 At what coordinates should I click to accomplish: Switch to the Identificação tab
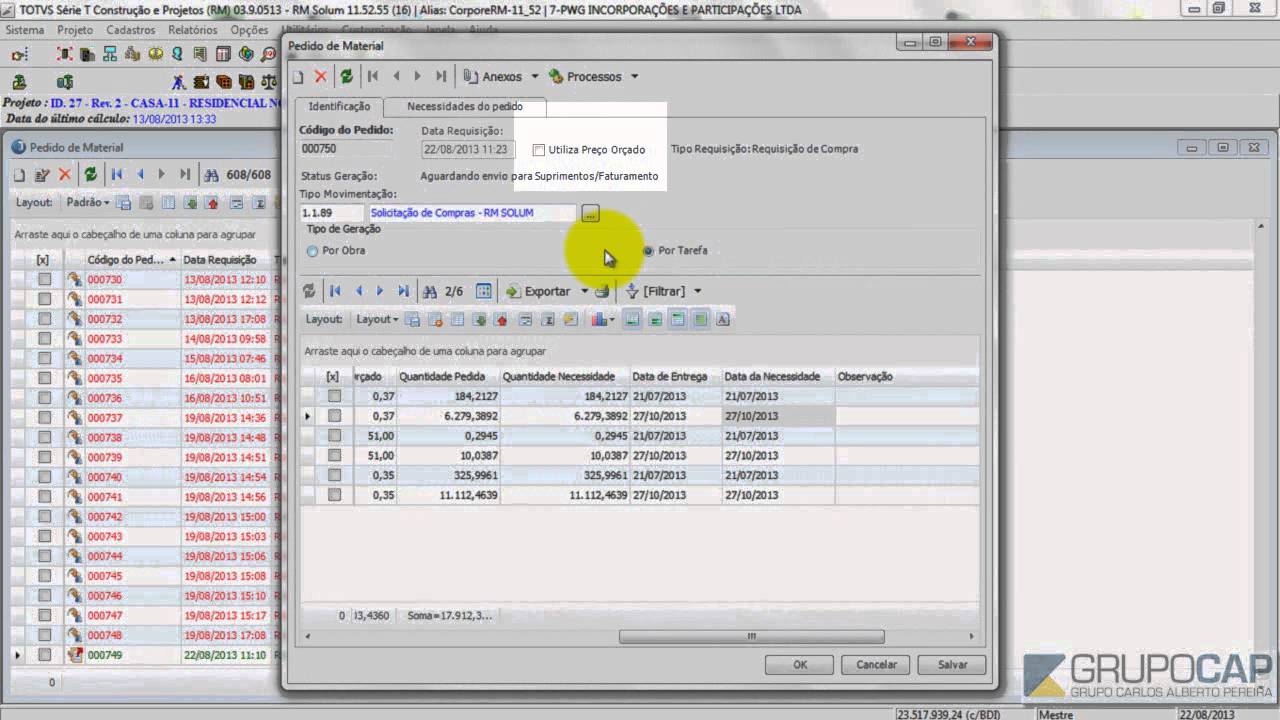click(339, 106)
